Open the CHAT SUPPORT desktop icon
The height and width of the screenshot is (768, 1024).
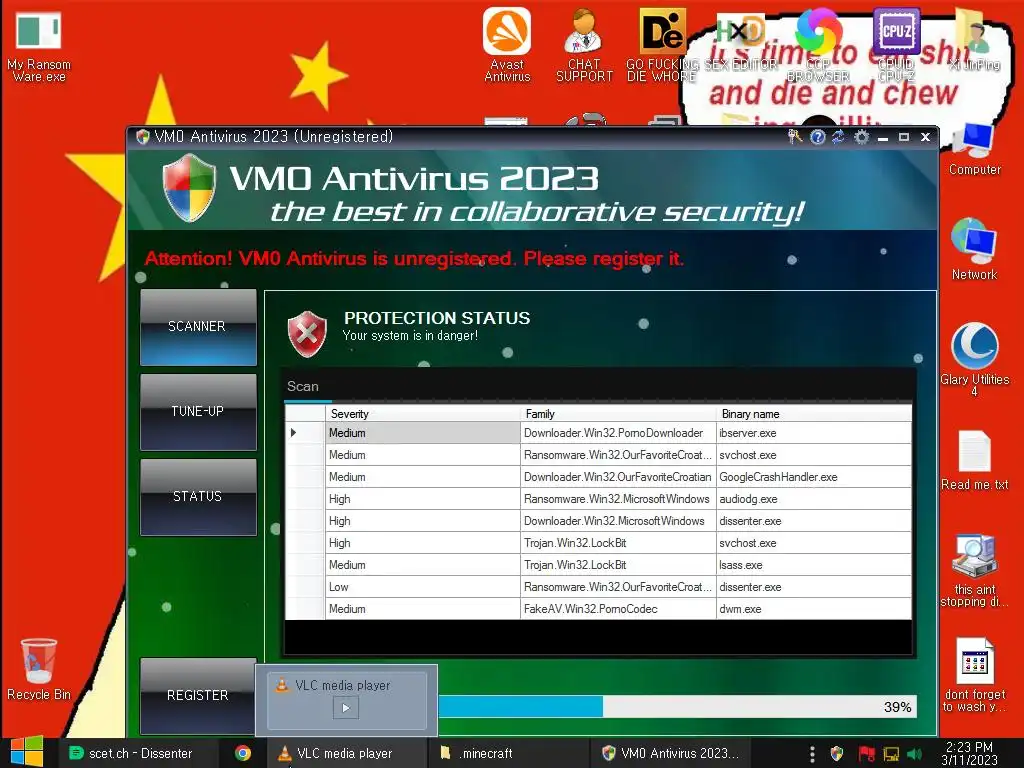pyautogui.click(x=584, y=45)
